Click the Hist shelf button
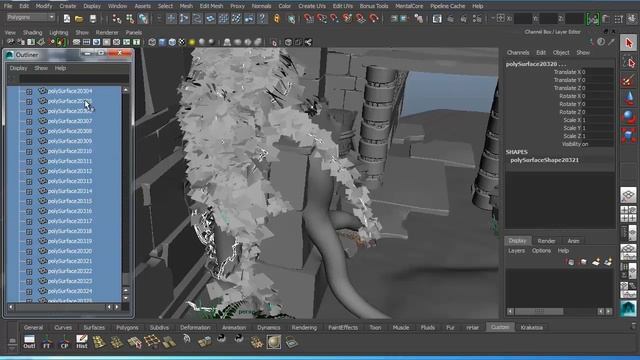640x360 pixels. 82,342
